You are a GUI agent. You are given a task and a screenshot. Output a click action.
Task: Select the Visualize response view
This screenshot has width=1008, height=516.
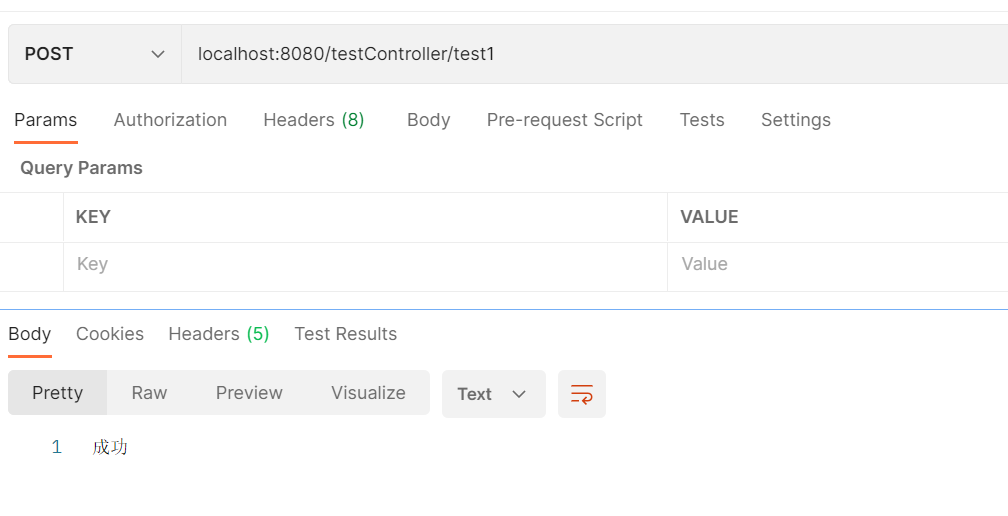pyautogui.click(x=368, y=393)
